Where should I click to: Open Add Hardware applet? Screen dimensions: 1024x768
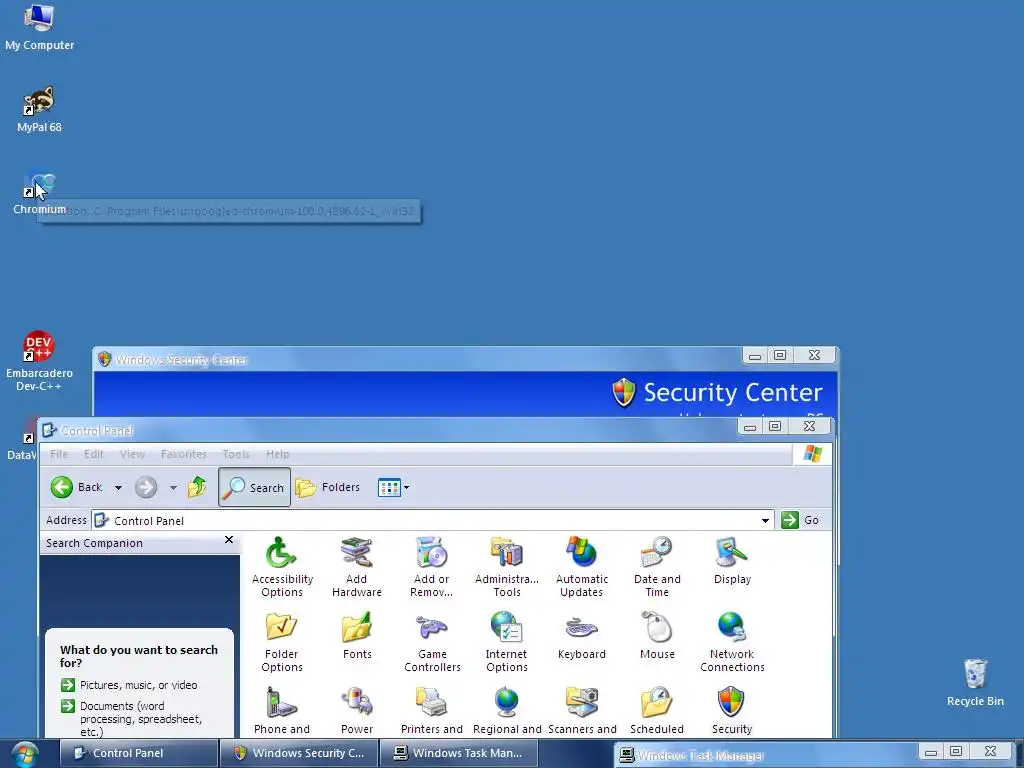click(357, 566)
